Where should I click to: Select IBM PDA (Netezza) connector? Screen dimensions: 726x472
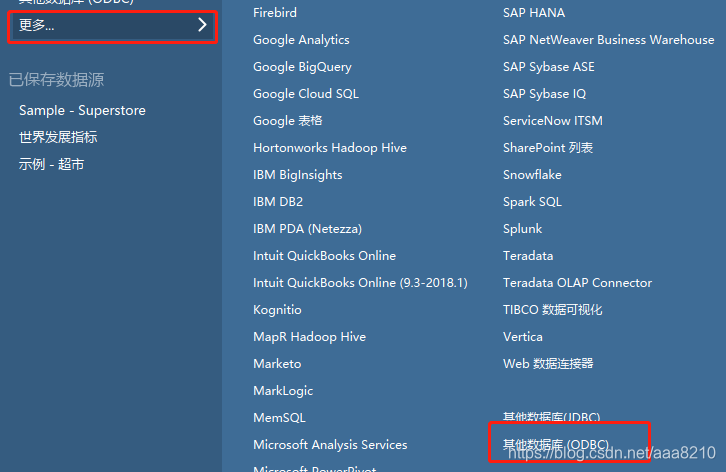tap(307, 229)
